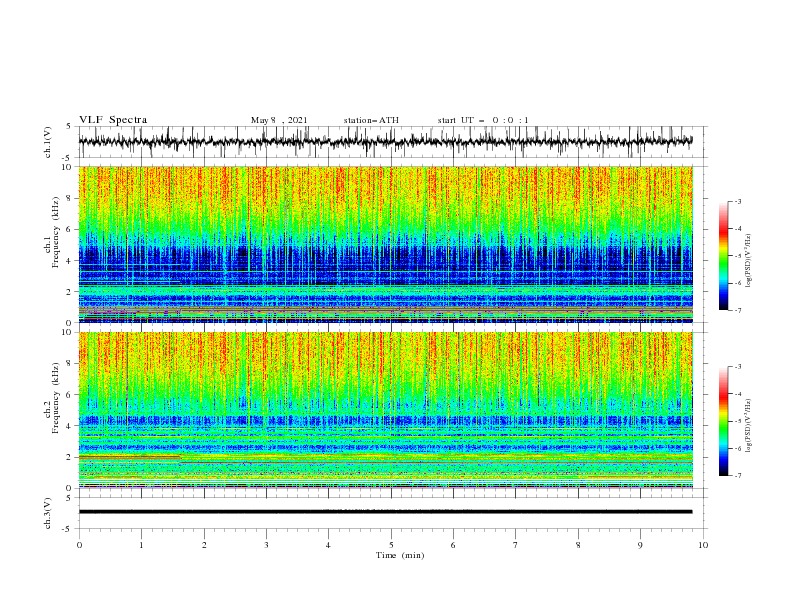Click inside the ch.2 spectrogram panel

click(x=385, y=410)
